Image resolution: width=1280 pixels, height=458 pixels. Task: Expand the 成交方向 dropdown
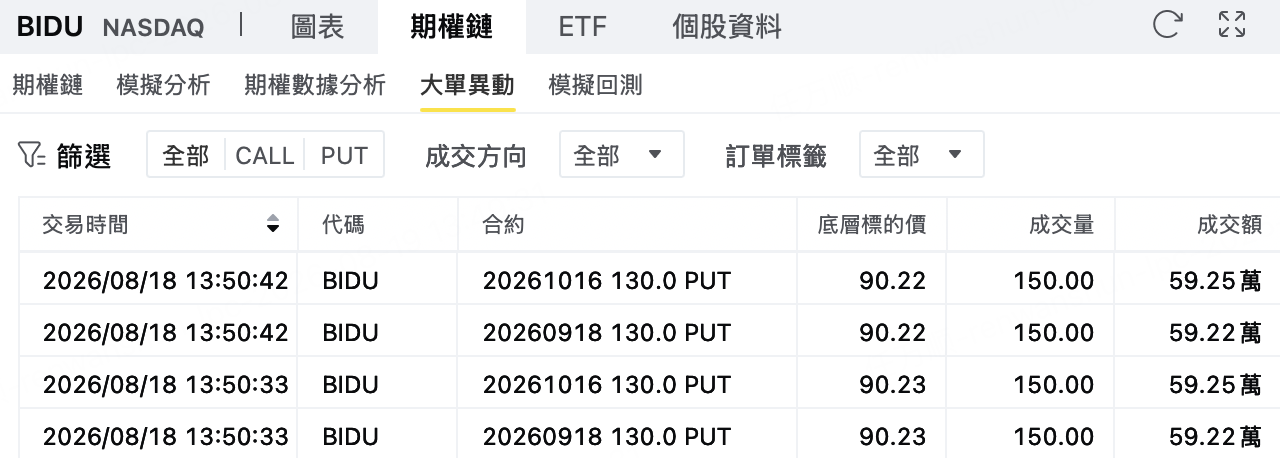621,155
